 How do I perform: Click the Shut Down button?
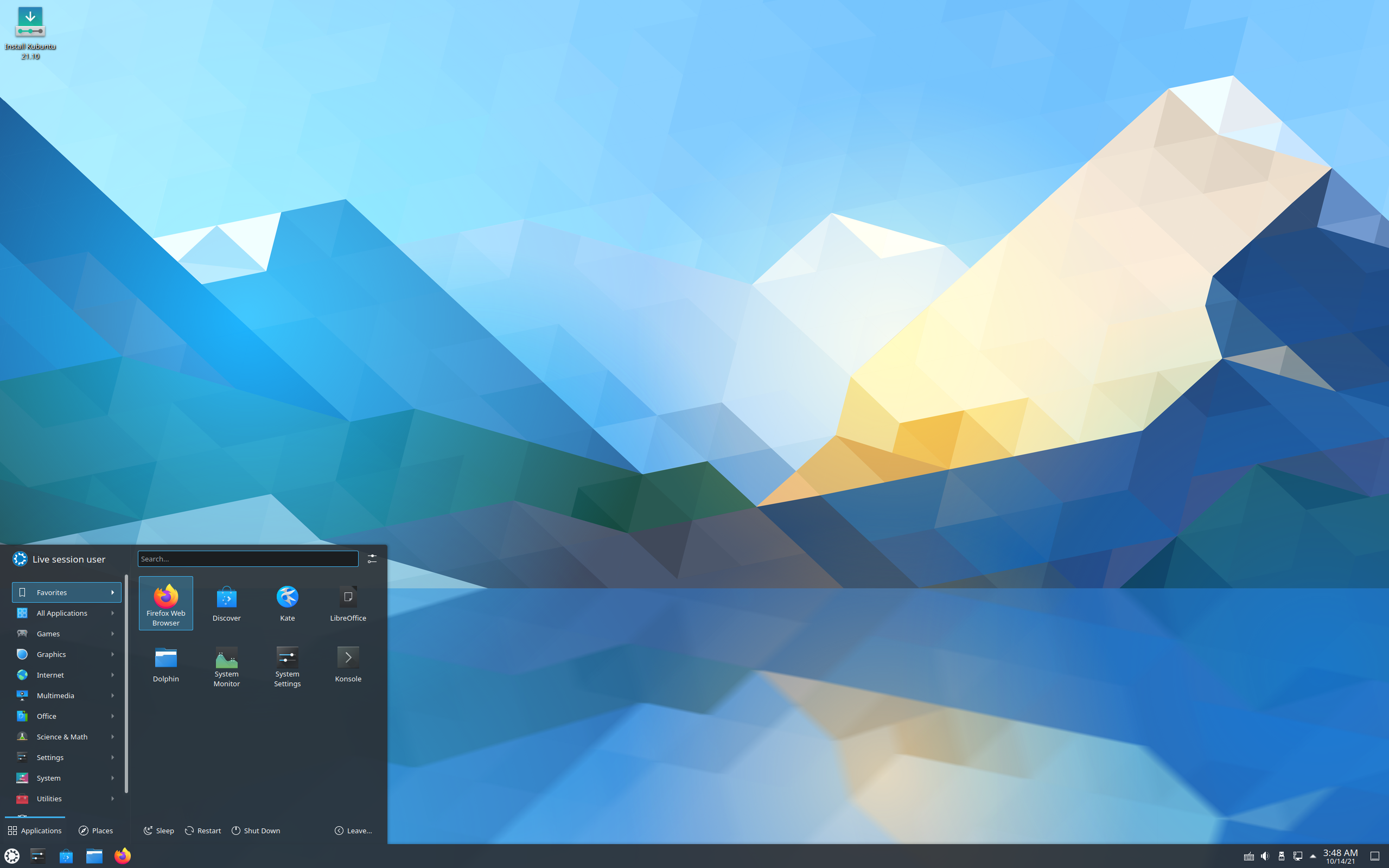point(256,831)
